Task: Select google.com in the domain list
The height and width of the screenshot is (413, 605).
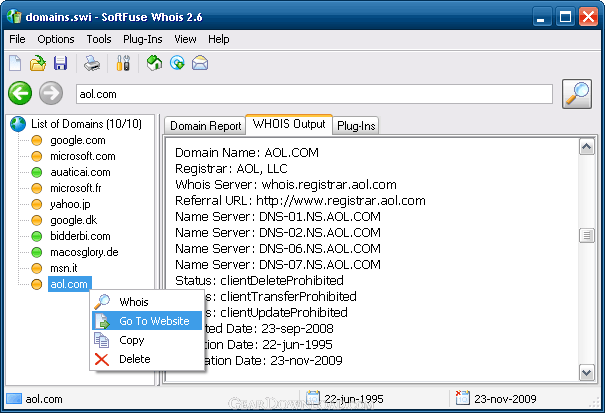Action: pos(78,140)
